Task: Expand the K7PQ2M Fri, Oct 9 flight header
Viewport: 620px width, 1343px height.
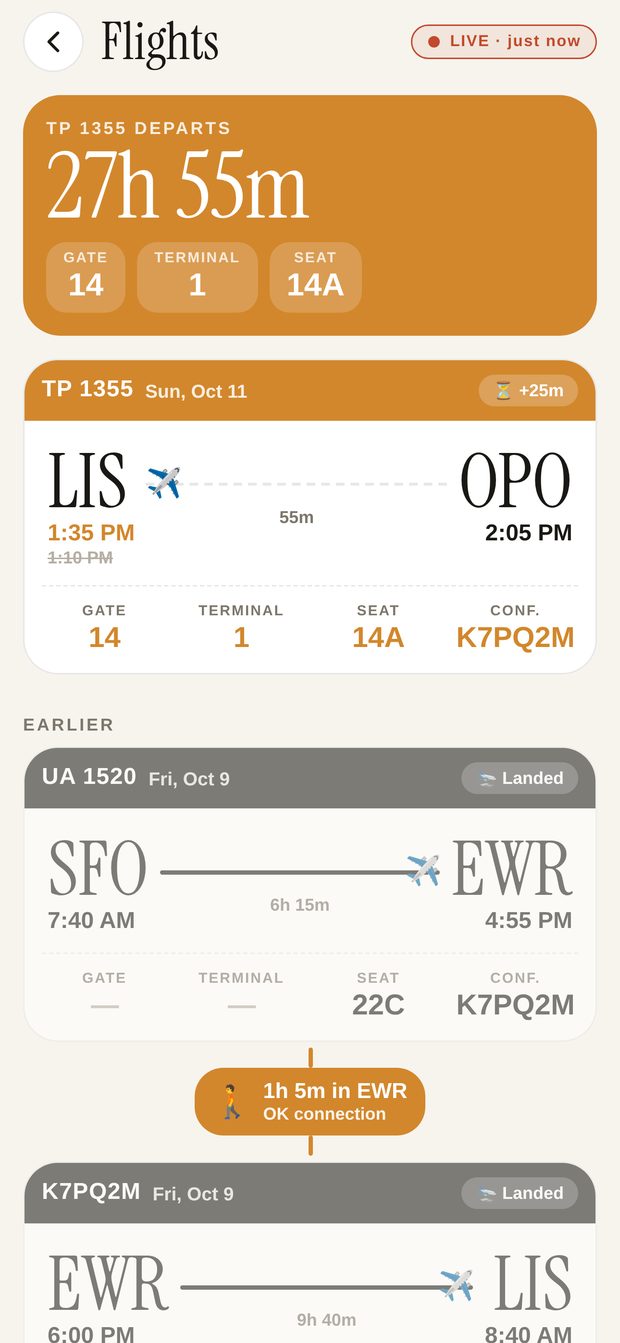Action: tap(310, 1193)
